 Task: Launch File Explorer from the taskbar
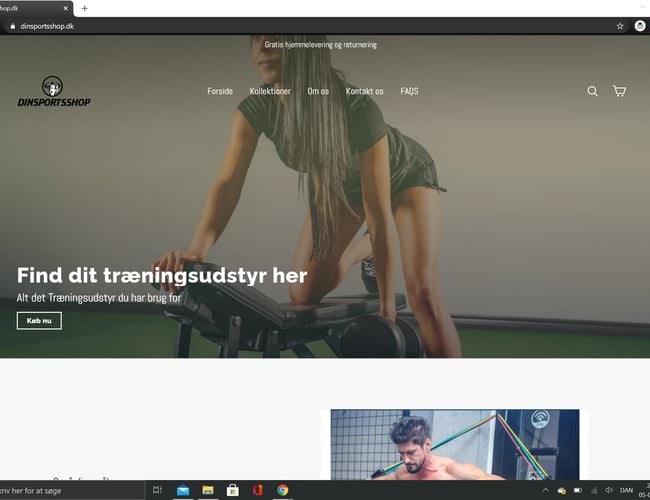click(x=208, y=490)
